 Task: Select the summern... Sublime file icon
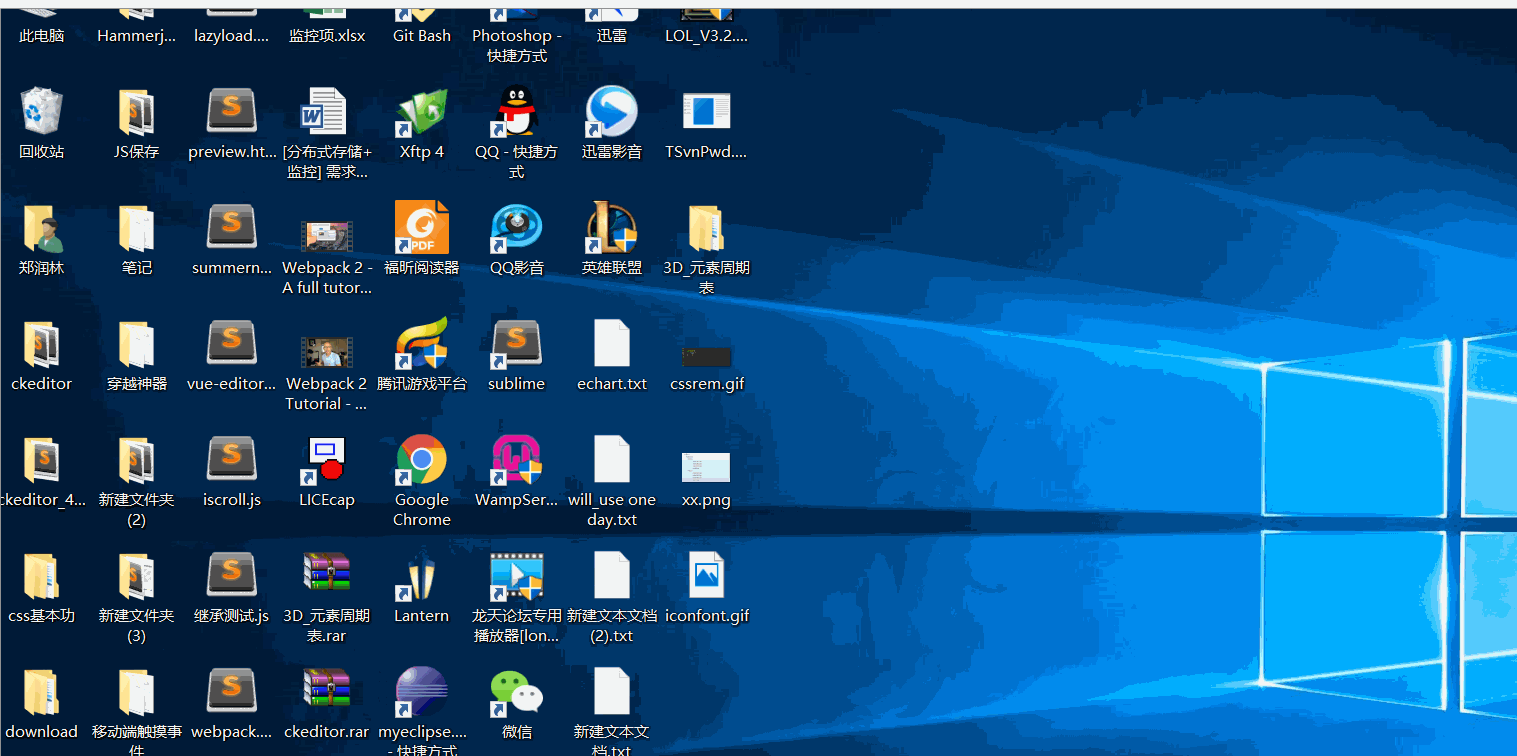(x=231, y=227)
